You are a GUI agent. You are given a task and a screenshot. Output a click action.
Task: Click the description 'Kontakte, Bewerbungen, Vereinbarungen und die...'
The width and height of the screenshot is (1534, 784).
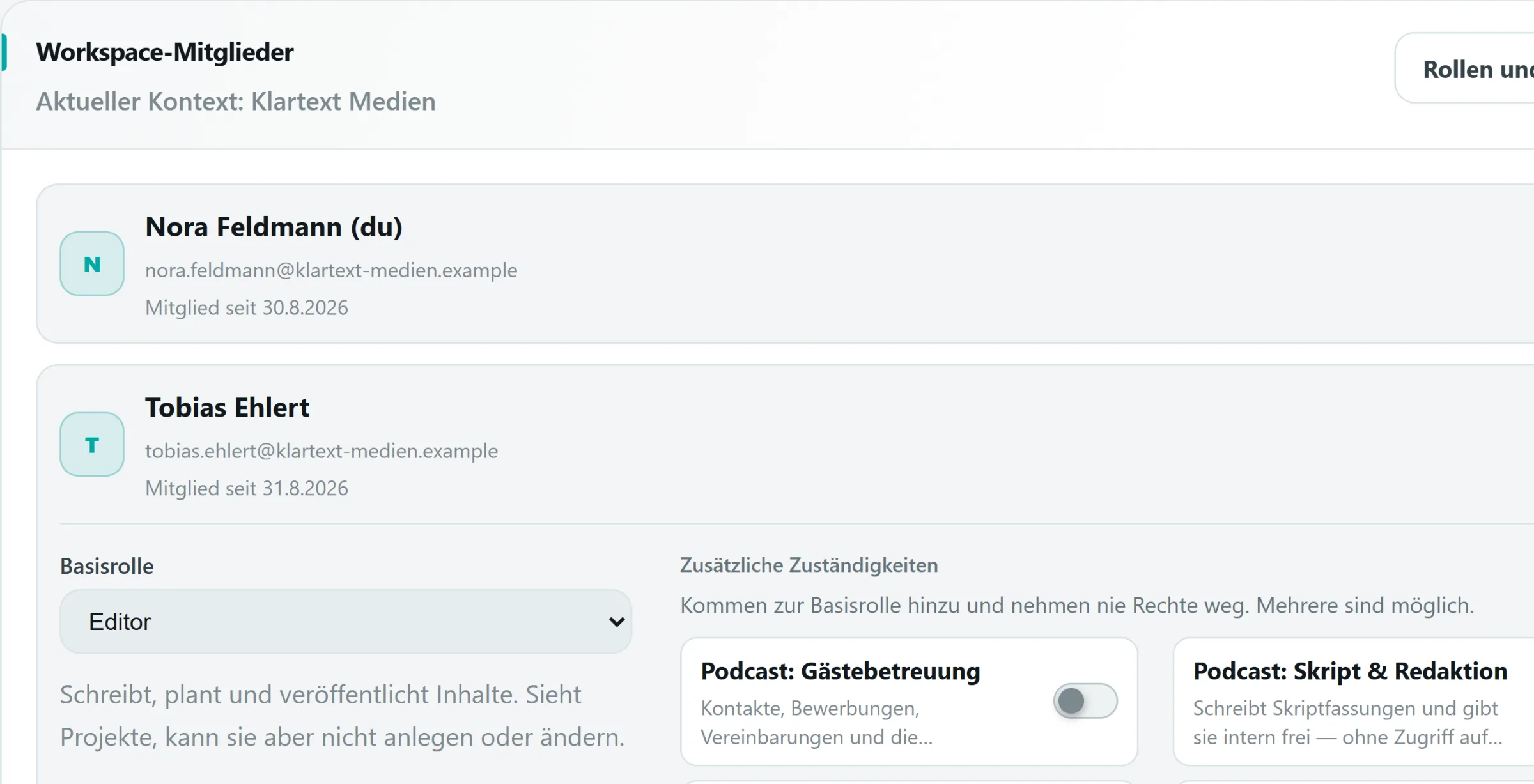click(817, 723)
